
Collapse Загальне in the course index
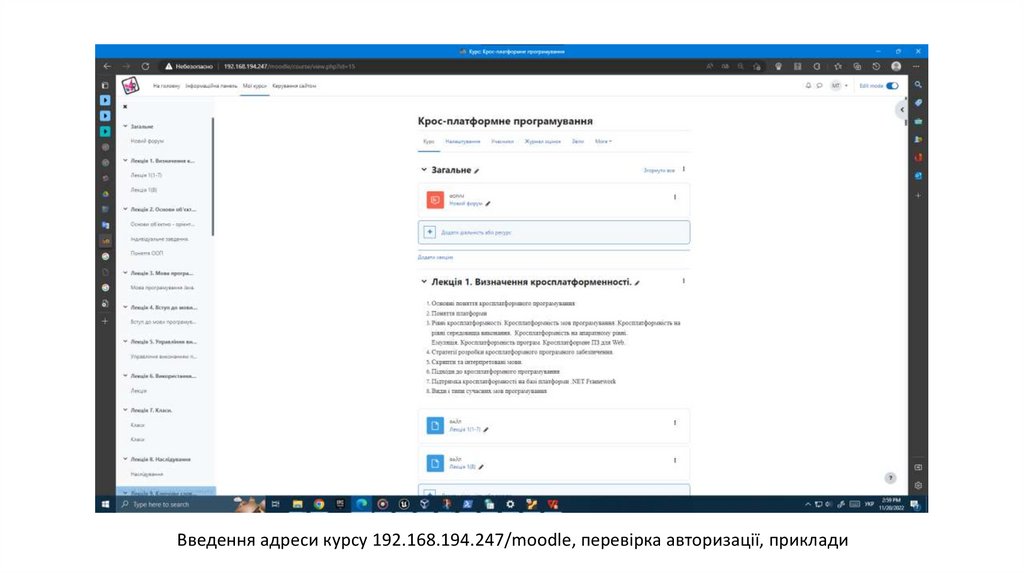tap(125, 126)
